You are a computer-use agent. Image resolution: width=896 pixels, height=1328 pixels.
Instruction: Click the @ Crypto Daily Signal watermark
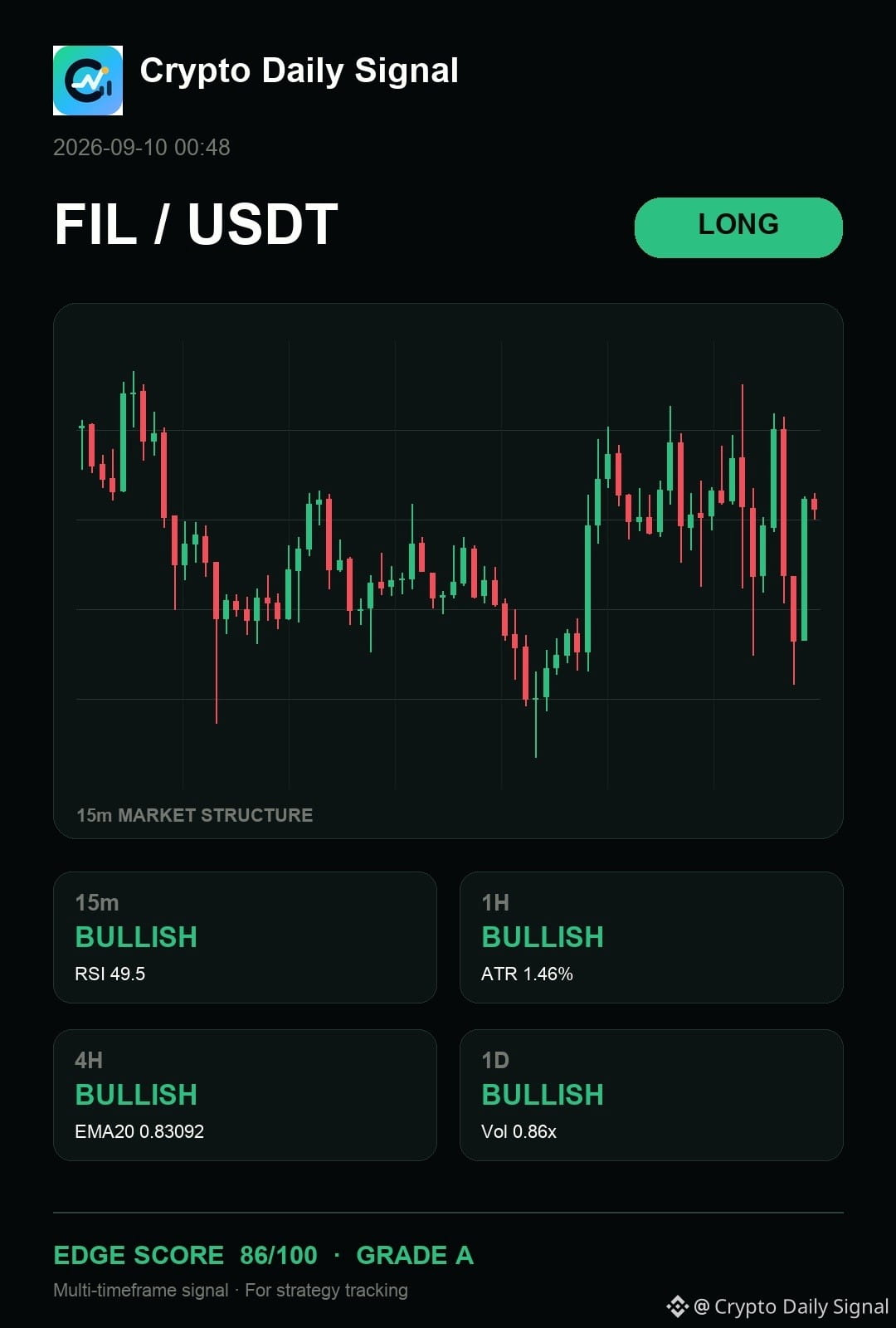pyautogui.click(x=791, y=1306)
